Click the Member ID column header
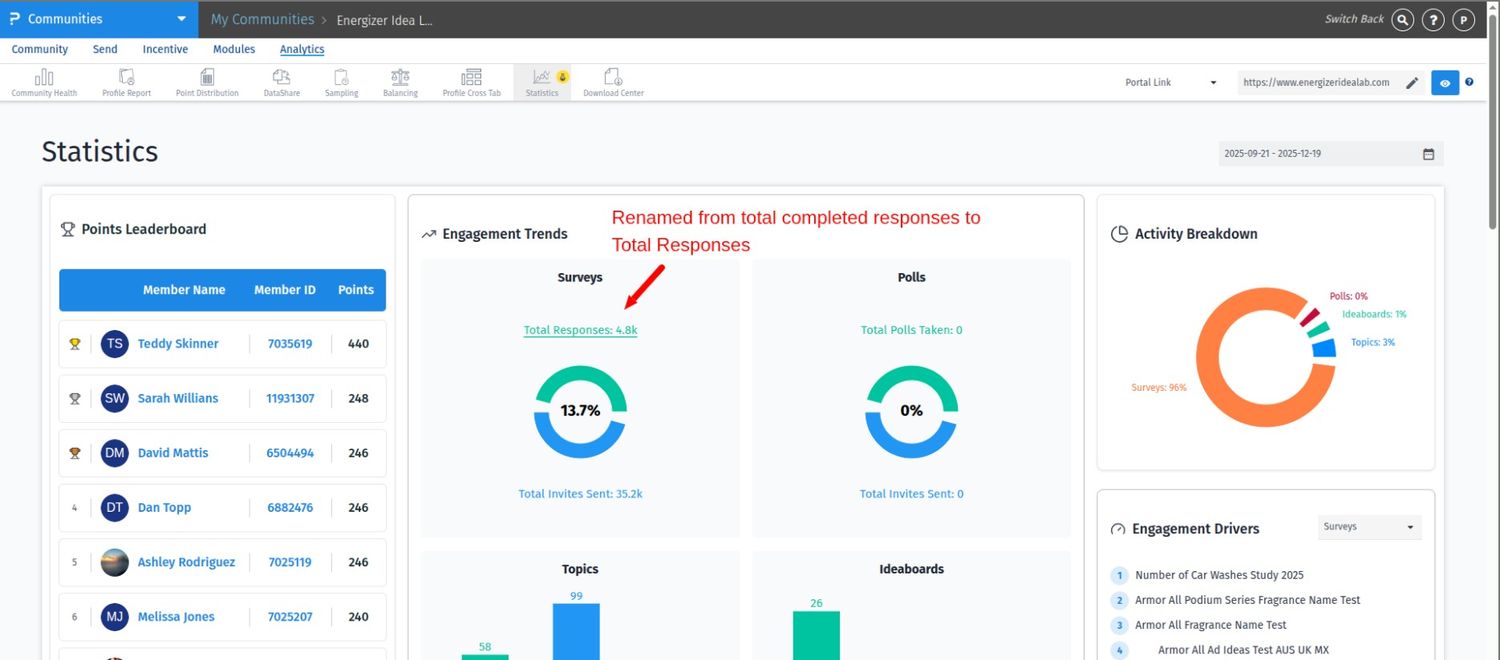1500x660 pixels. coord(285,290)
